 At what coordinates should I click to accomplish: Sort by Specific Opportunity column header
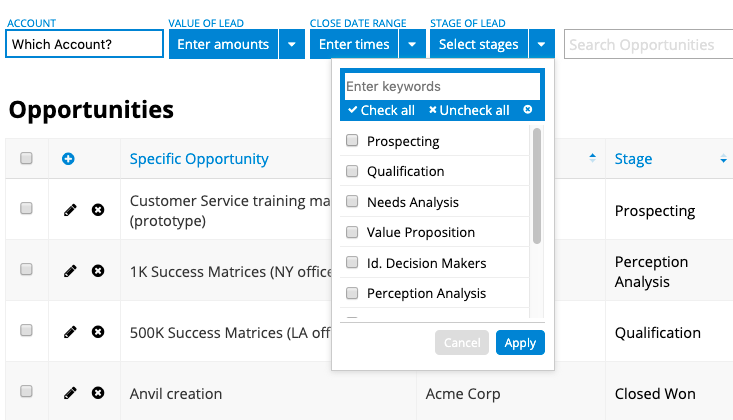(199, 158)
